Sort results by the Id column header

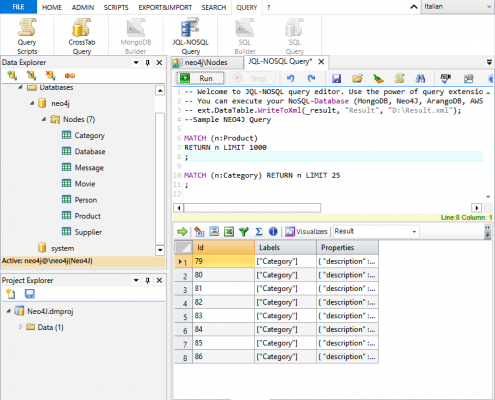click(223, 247)
